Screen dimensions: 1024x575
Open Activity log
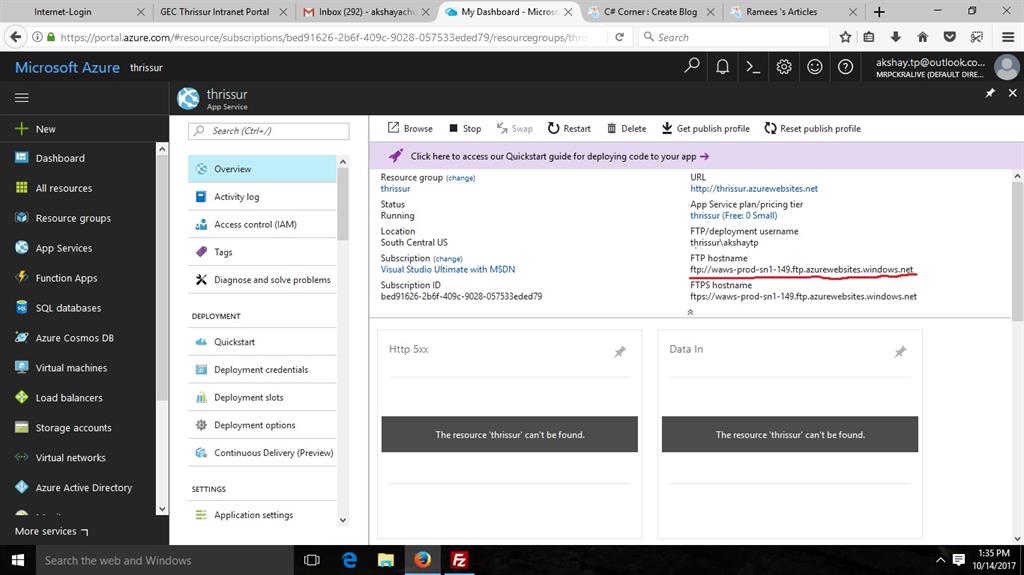[x=262, y=197]
